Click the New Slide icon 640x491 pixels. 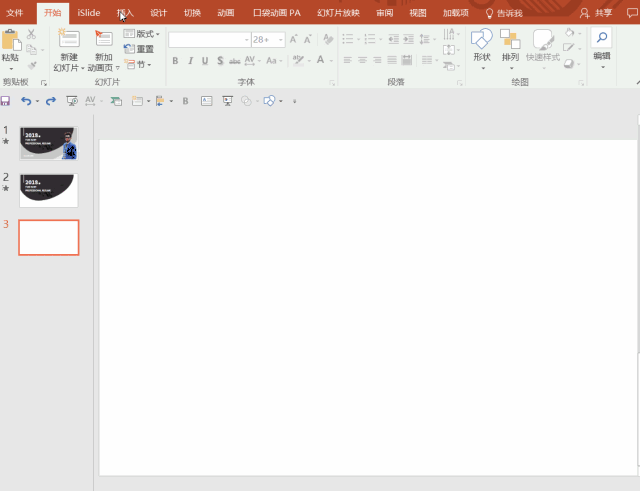pyautogui.click(x=69, y=38)
